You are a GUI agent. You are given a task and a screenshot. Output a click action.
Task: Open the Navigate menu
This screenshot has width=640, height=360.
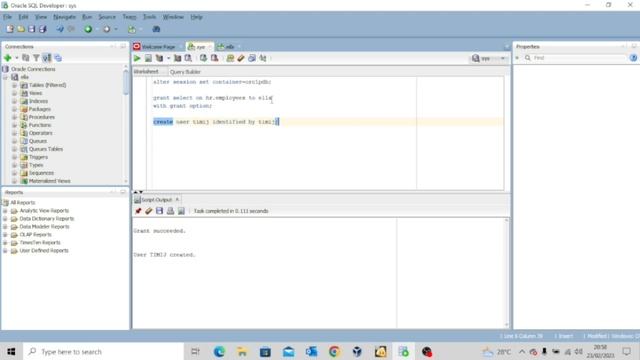[x=64, y=17]
